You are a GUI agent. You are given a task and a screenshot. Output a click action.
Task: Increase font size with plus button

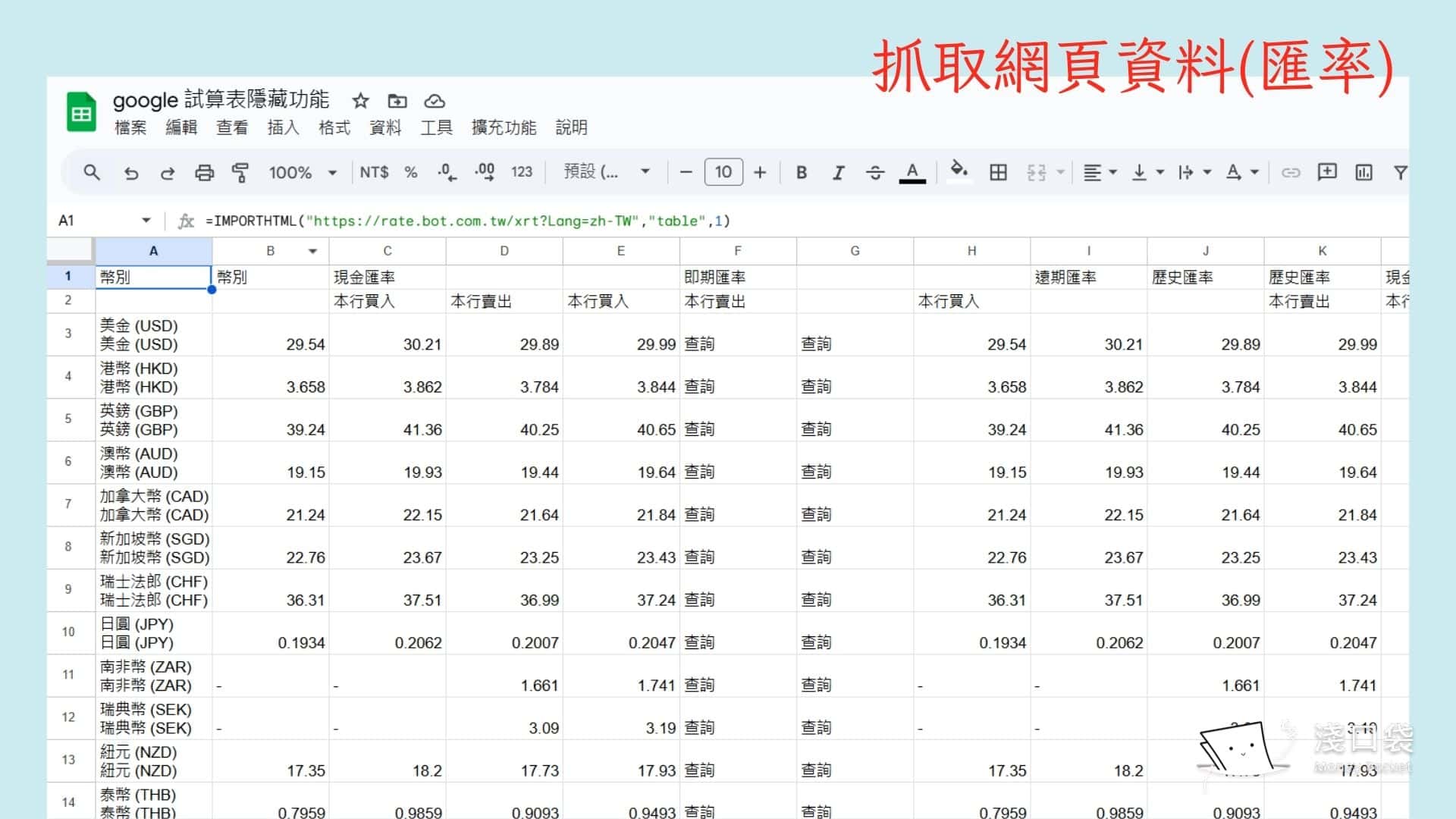[x=760, y=172]
